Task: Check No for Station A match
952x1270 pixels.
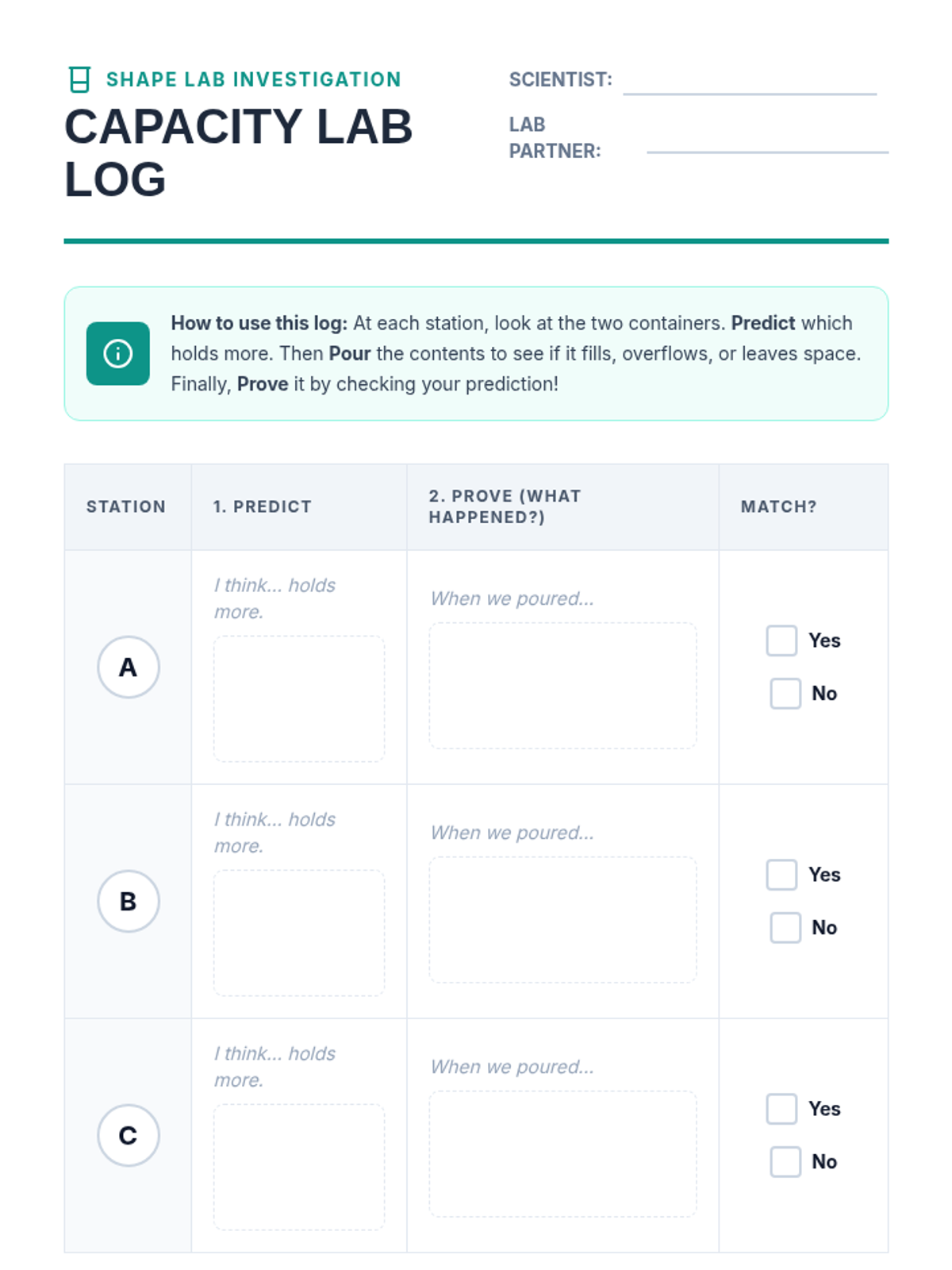Action: tap(785, 693)
